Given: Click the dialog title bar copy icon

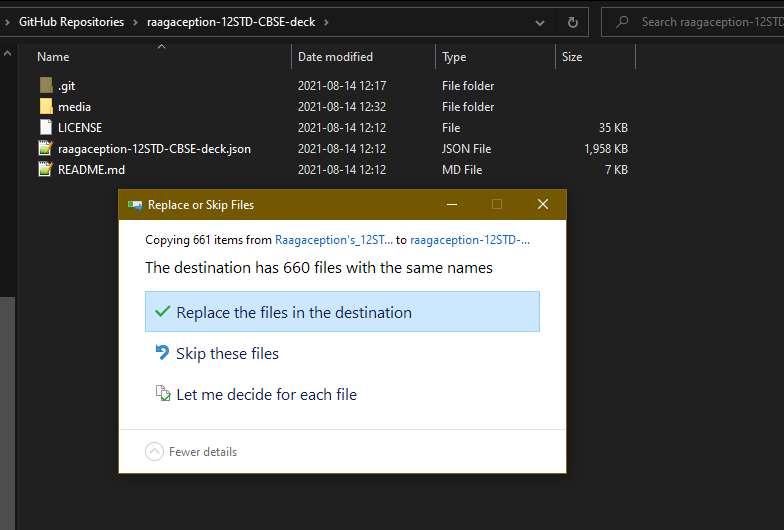Looking at the screenshot, I should [135, 205].
